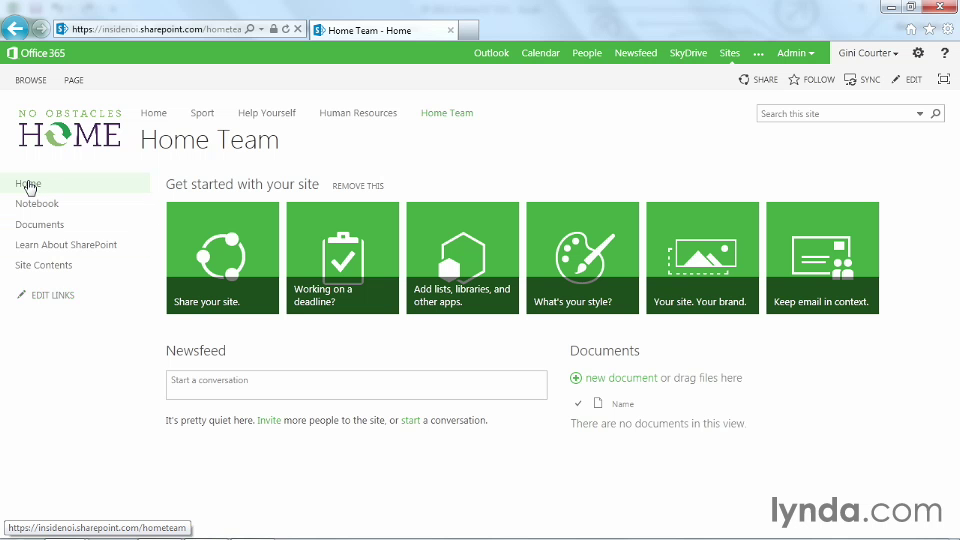Click the Start a conversation box
This screenshot has height=540, width=960.
click(356, 384)
